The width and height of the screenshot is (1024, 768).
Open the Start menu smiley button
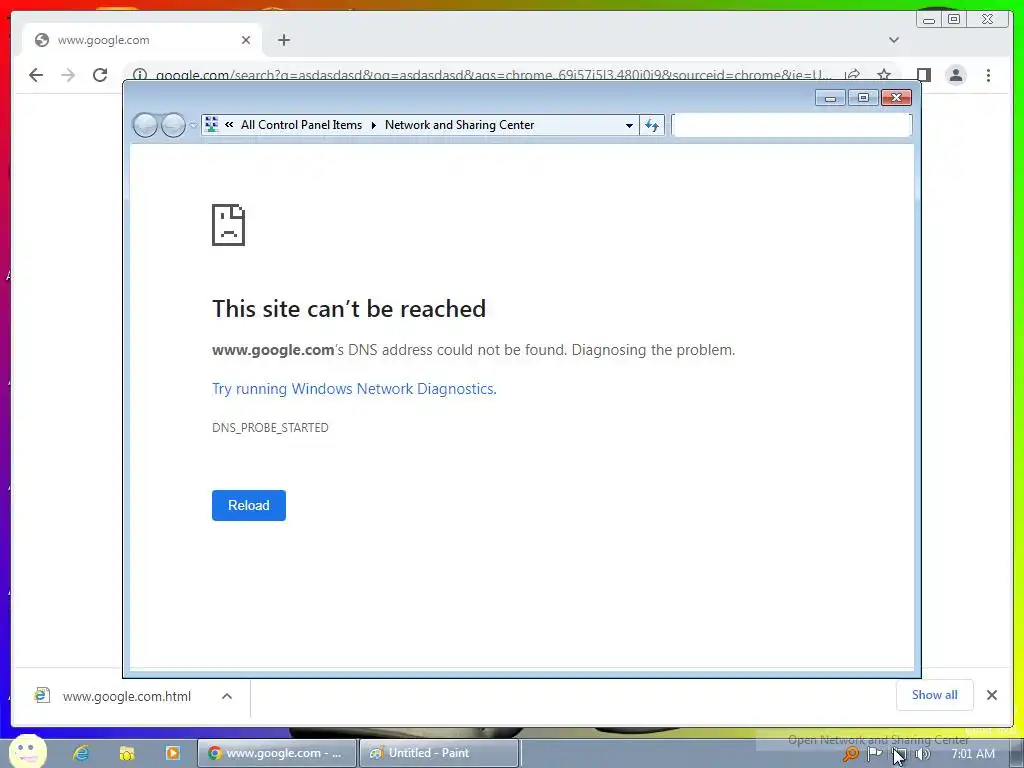point(27,752)
